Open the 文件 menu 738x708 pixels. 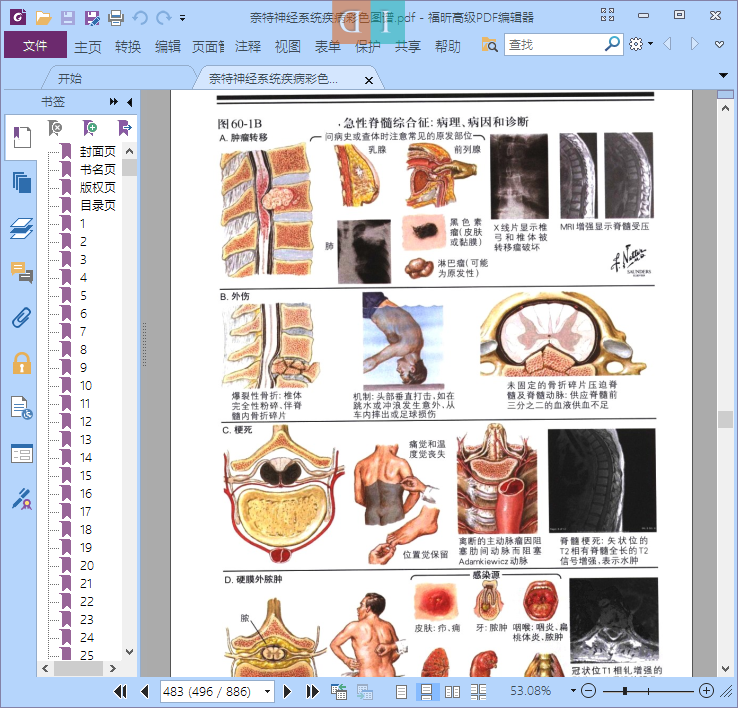click(x=35, y=45)
